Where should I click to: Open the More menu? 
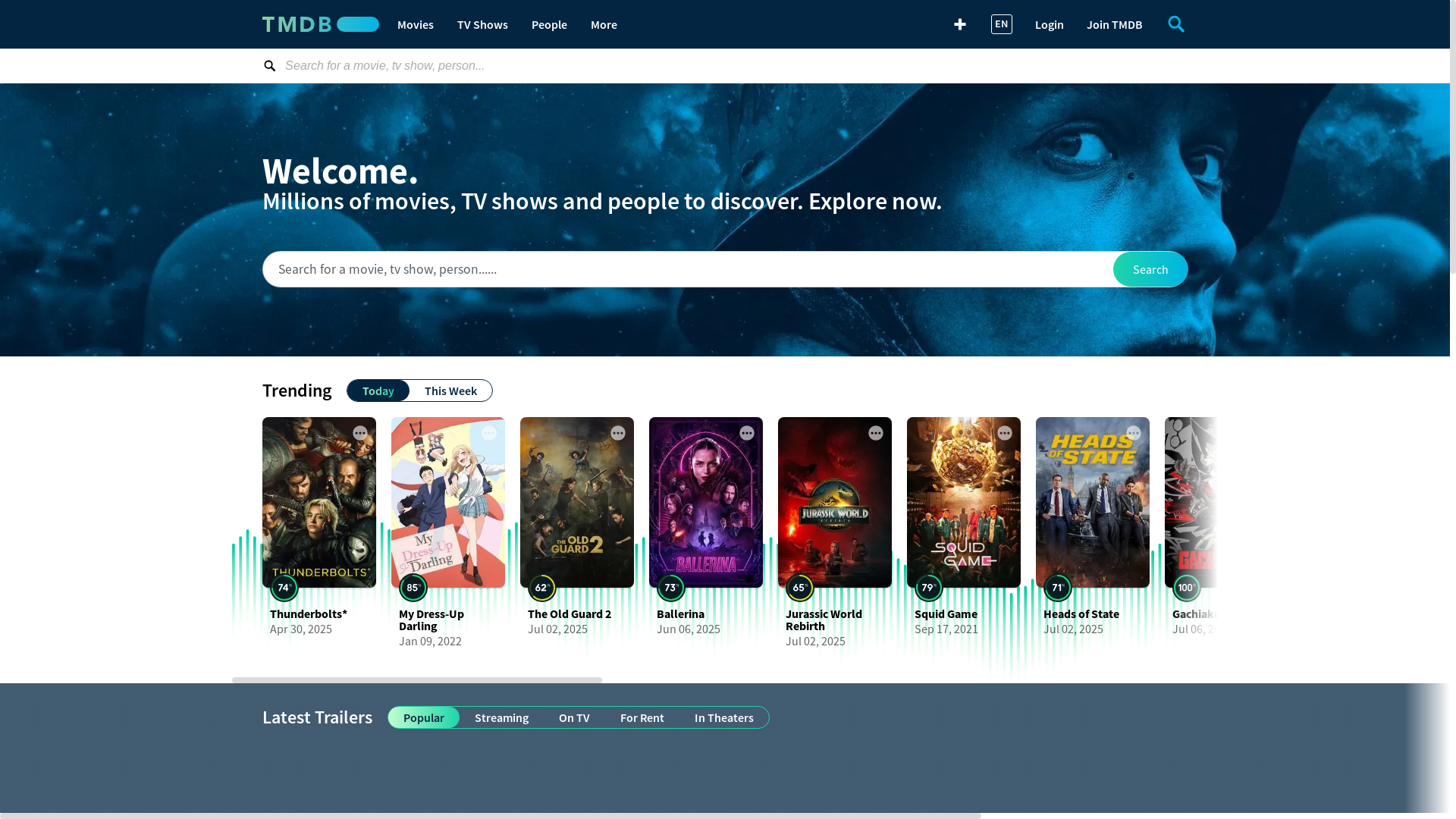tap(604, 24)
